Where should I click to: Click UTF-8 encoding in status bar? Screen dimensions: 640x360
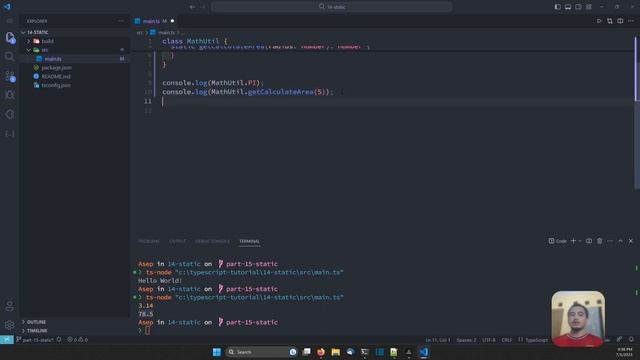click(x=489, y=340)
